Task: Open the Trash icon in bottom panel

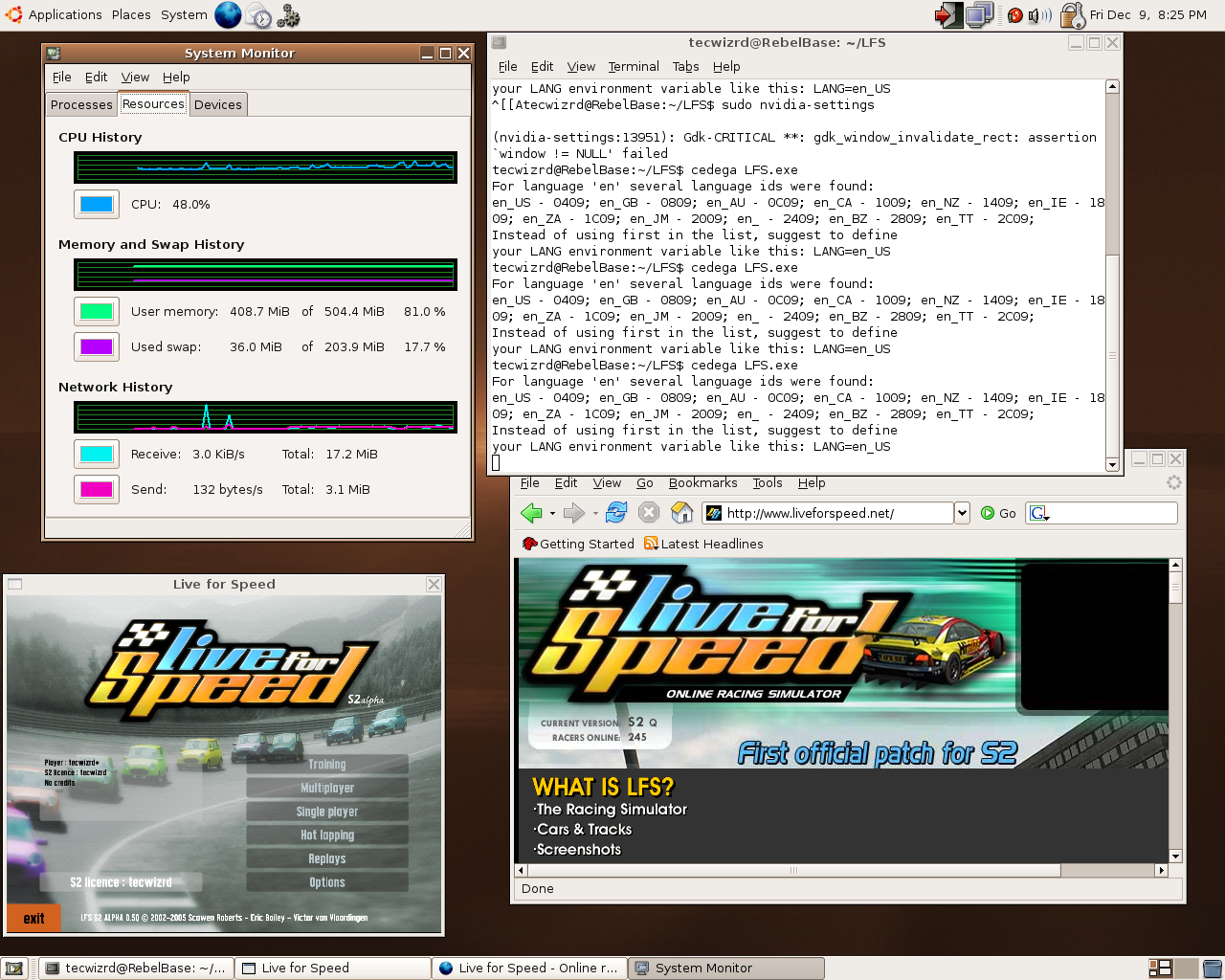Action: (1212, 969)
